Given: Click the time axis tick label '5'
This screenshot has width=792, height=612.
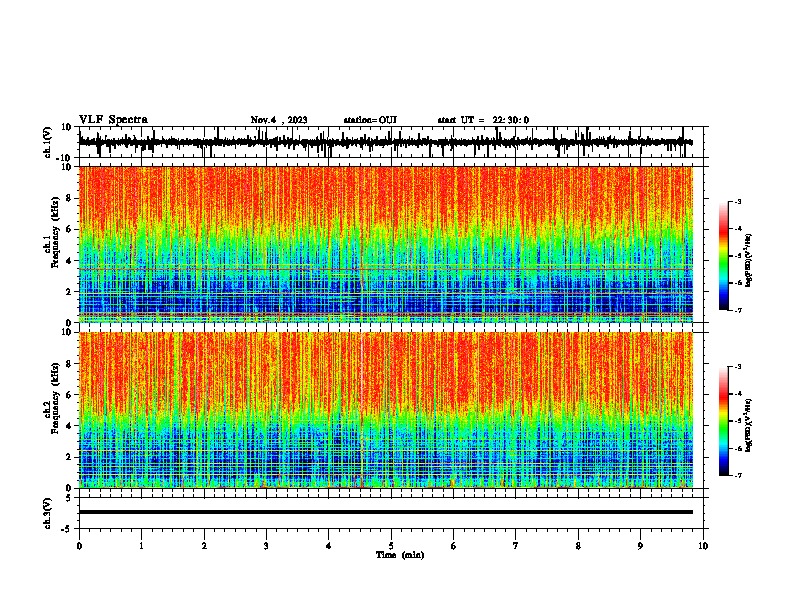Looking at the screenshot, I should (x=391, y=546).
